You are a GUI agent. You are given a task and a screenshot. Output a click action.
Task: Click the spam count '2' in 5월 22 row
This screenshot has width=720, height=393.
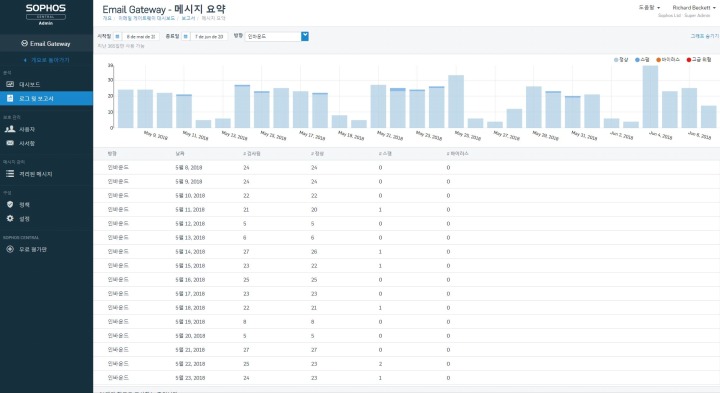point(380,364)
